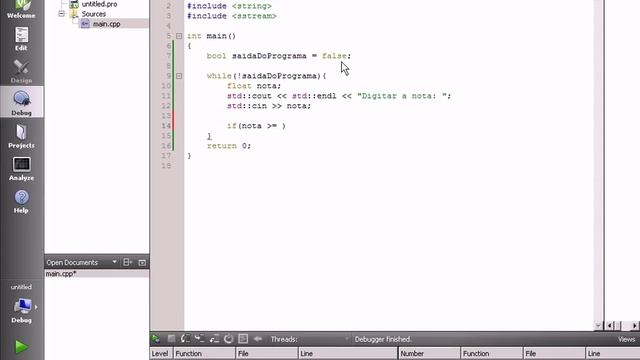
Task: Click the "Digitar a nota: " string
Action: (x=401, y=96)
